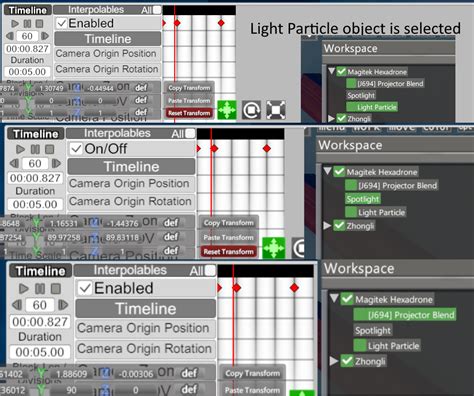Click Paste Transform in top screenshot

pos(189,101)
